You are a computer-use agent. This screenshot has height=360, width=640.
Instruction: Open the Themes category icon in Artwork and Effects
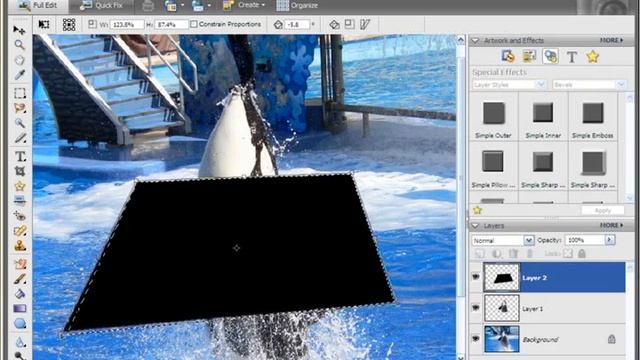529,56
